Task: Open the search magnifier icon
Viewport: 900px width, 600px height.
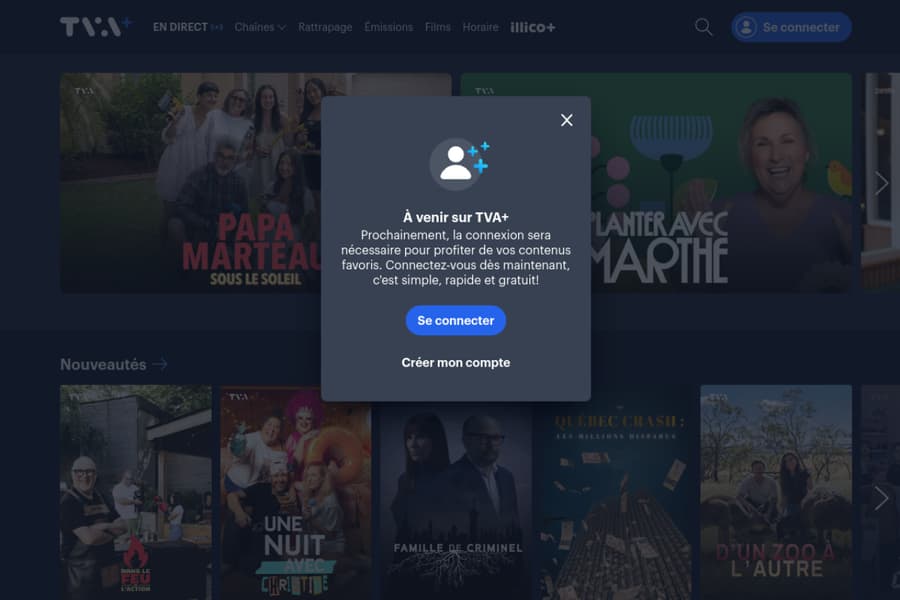Action: [704, 27]
